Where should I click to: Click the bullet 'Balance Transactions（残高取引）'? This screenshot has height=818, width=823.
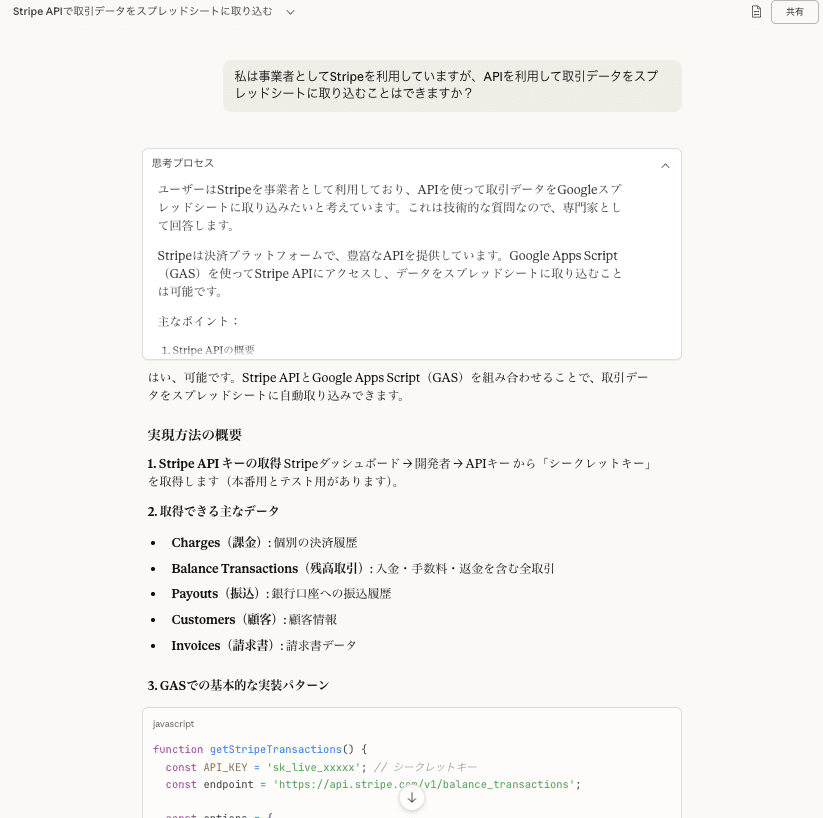tap(267, 569)
